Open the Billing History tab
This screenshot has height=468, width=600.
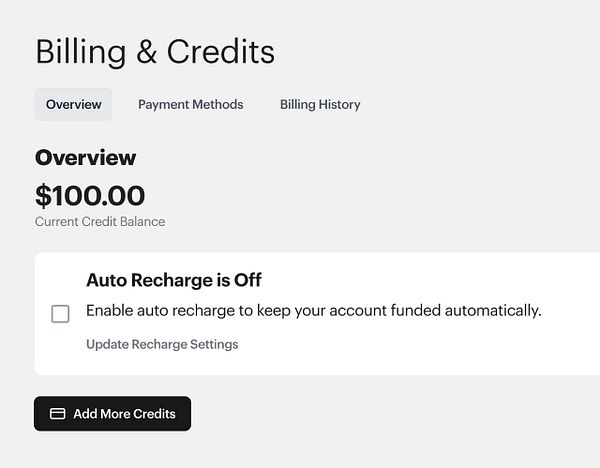point(320,104)
